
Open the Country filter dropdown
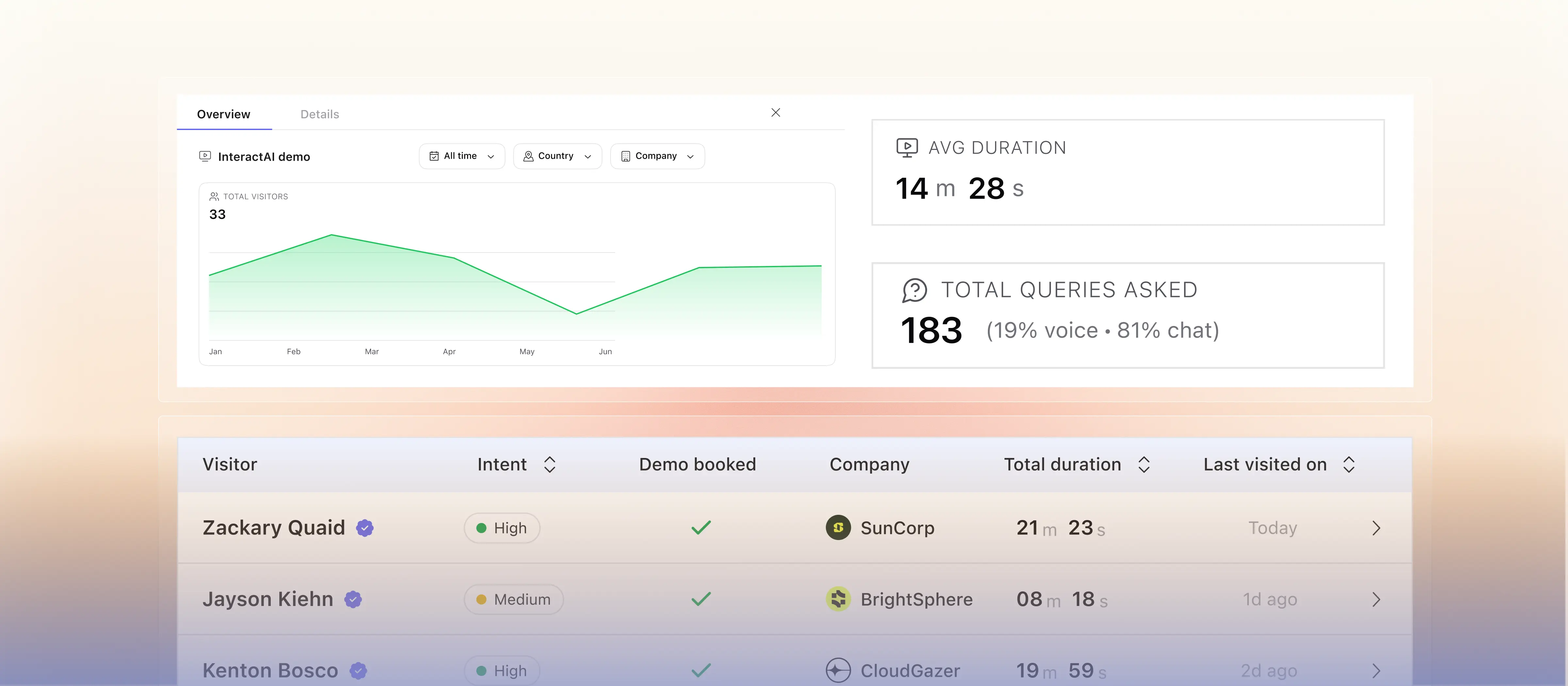[x=557, y=156]
